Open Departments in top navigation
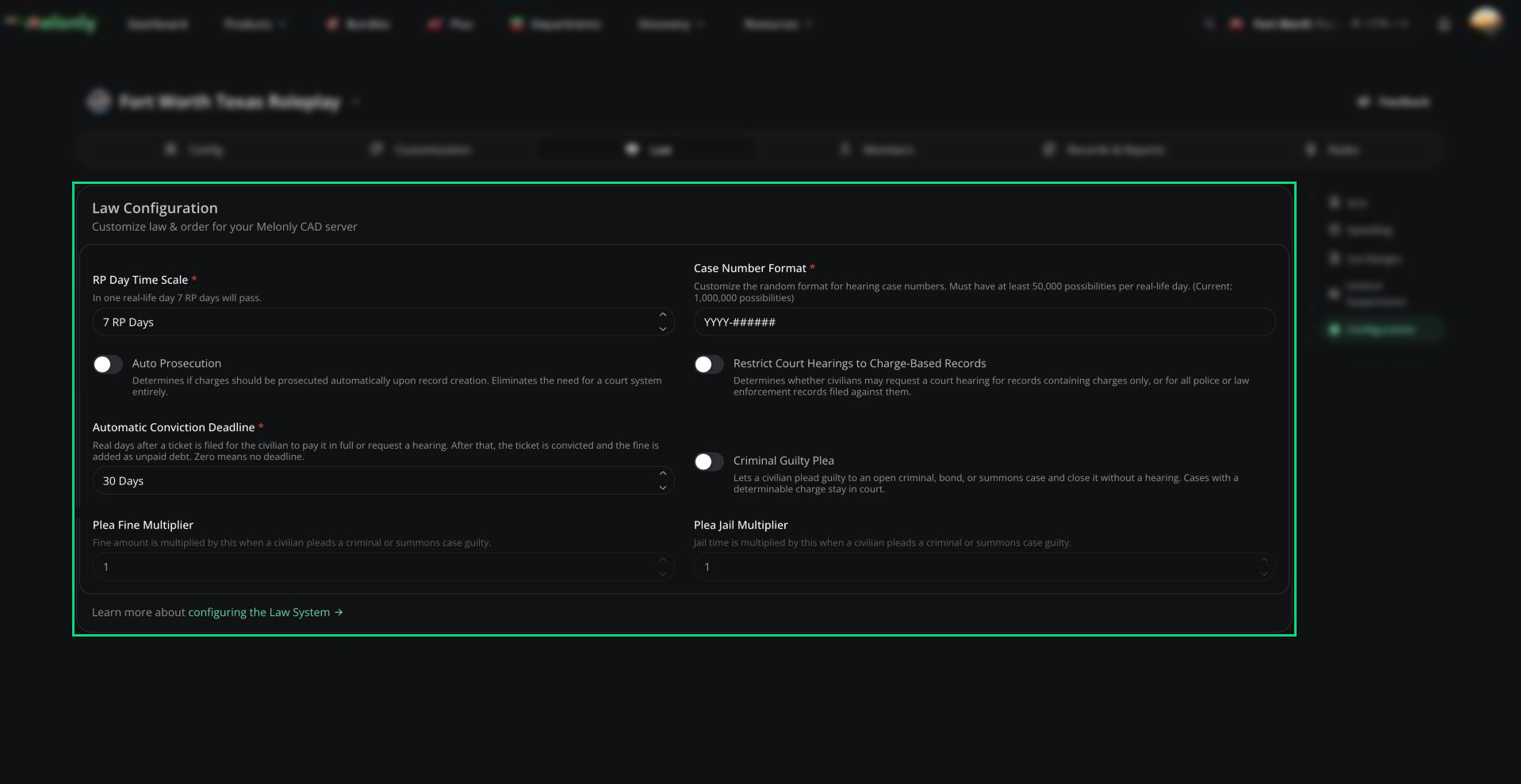Screen dimensions: 1521x784 [556, 25]
